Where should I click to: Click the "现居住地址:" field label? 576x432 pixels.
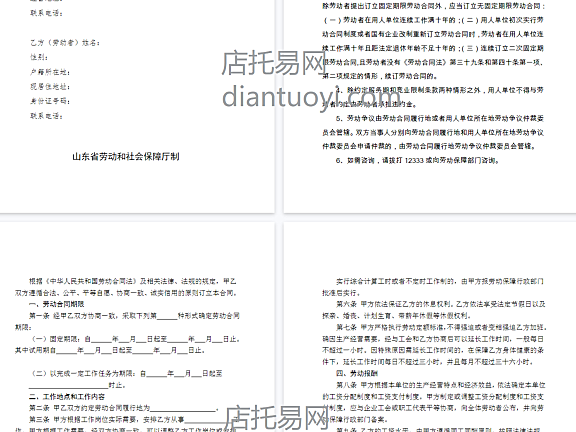tap(50, 87)
